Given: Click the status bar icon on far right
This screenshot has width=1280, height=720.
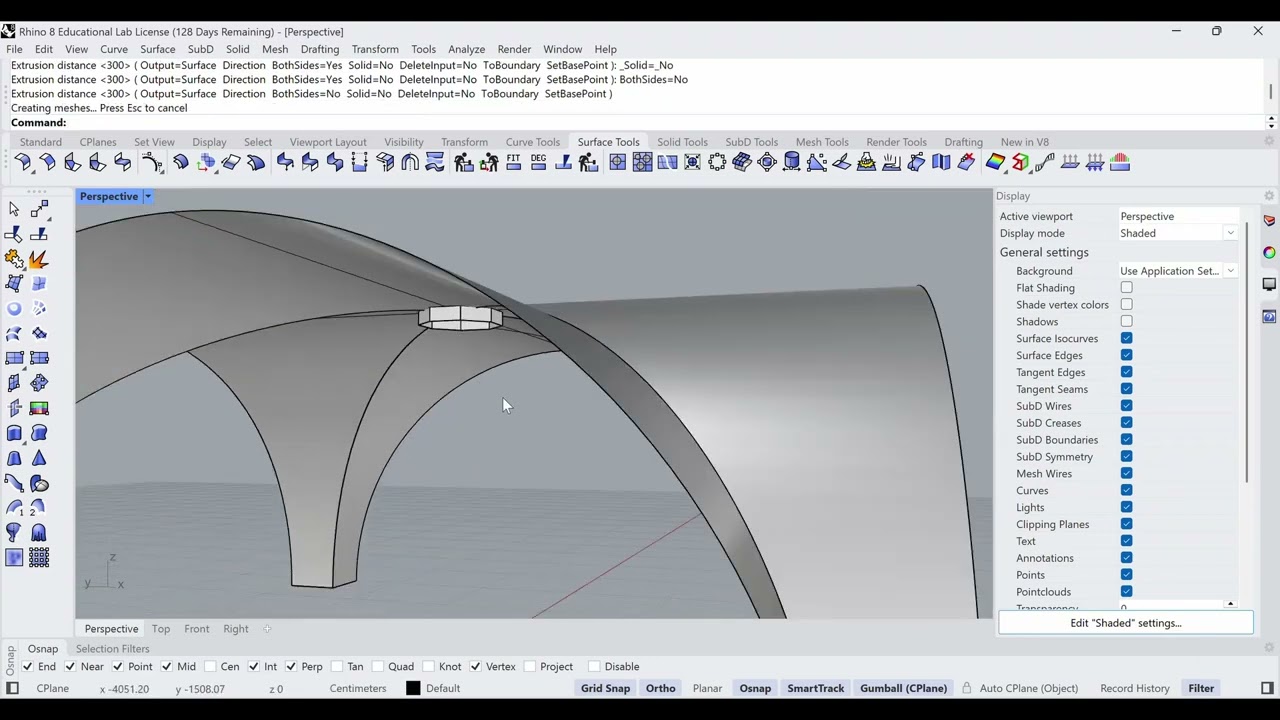Looking at the screenshot, I should [1267, 688].
